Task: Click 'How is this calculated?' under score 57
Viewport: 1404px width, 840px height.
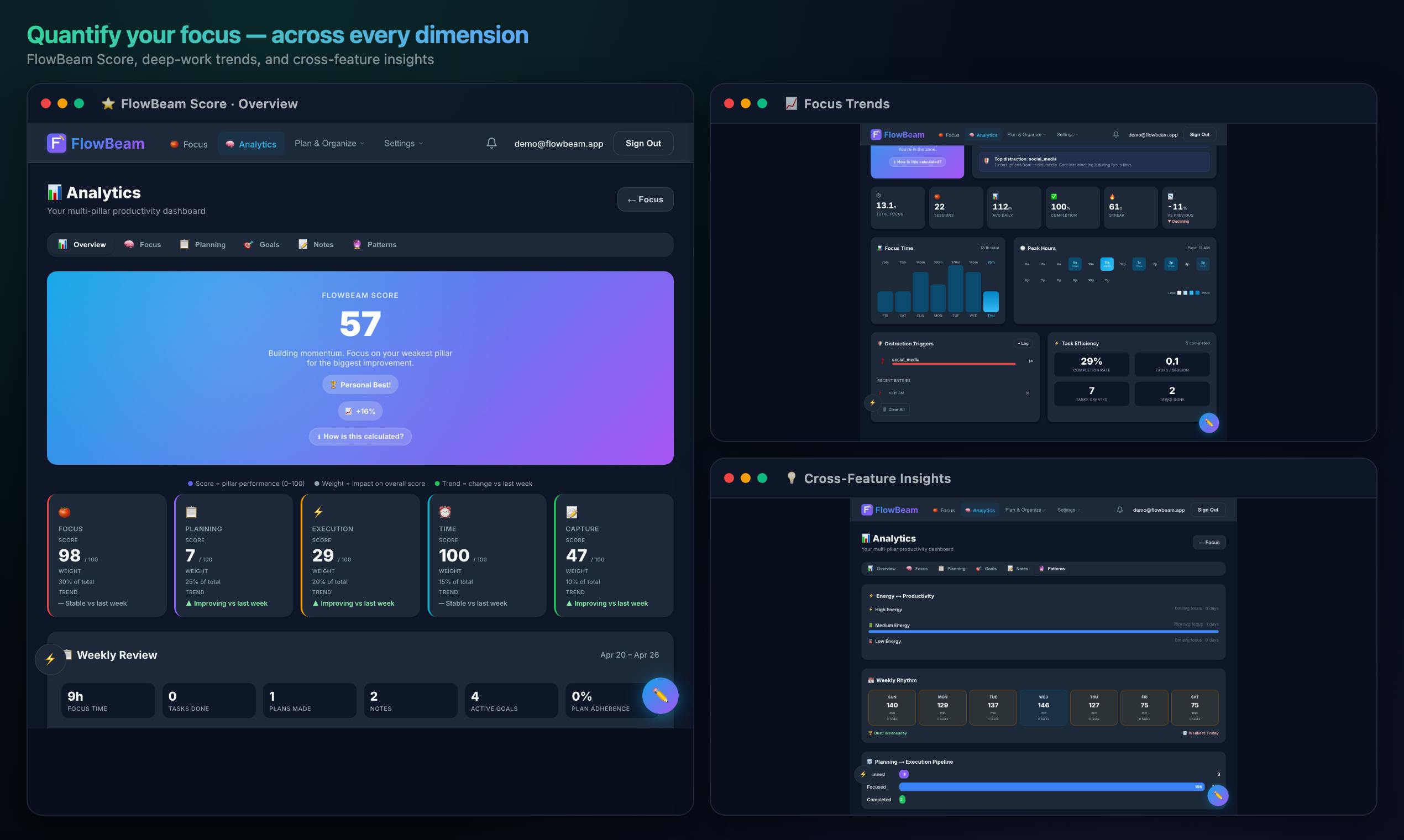Action: point(360,437)
